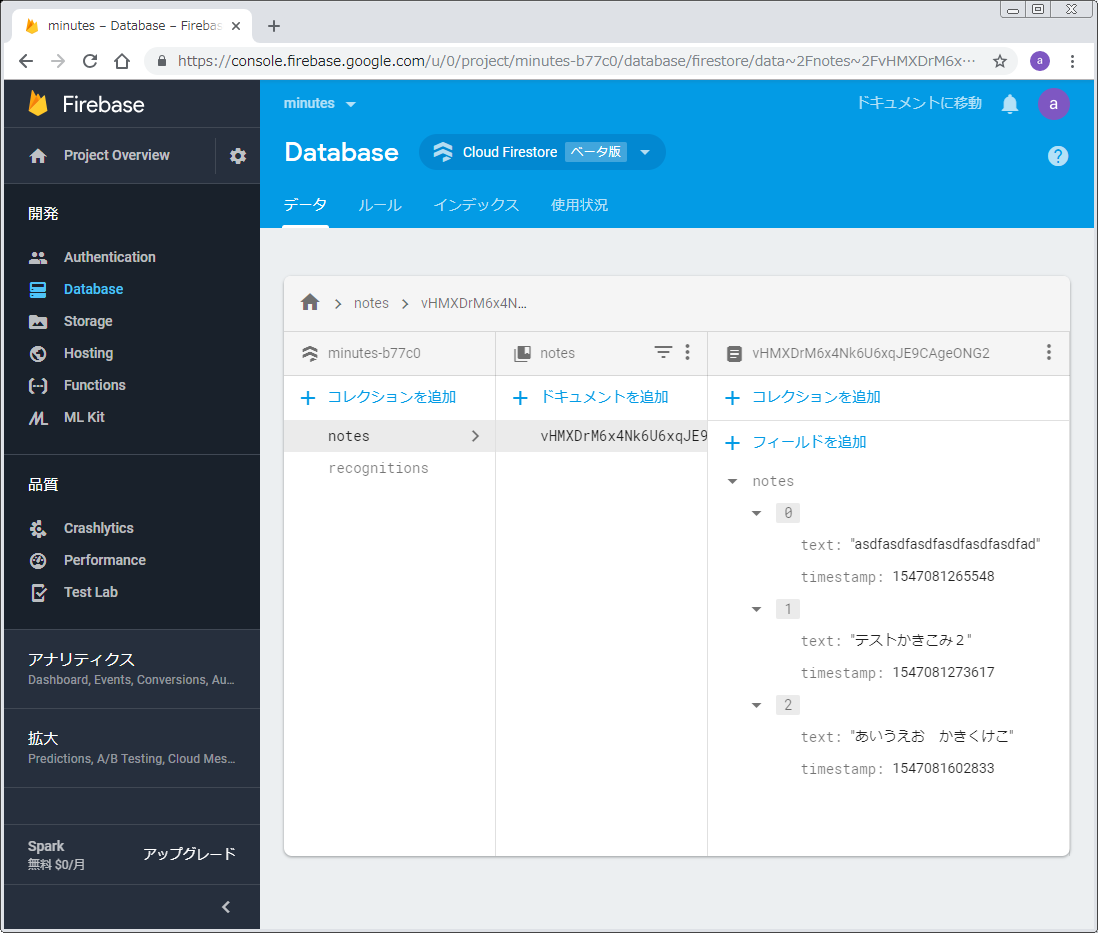
Task: Click the project settings gear icon
Action: click(238, 156)
